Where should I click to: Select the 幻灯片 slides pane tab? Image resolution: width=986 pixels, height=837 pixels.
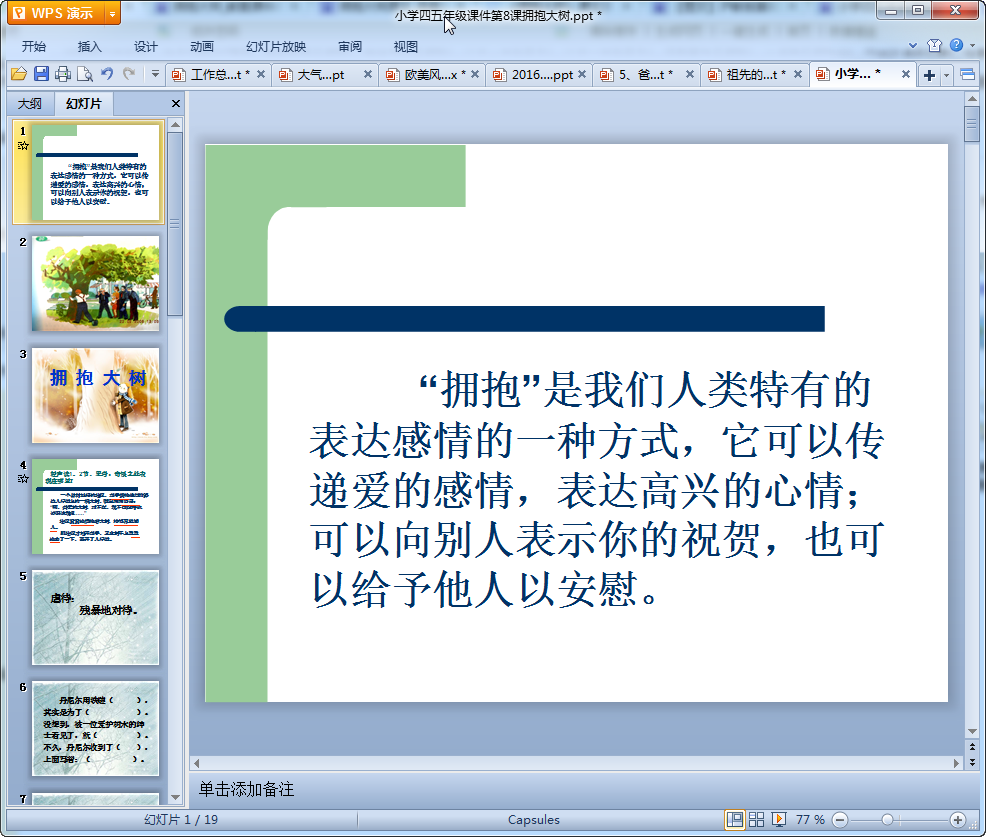tap(84, 104)
